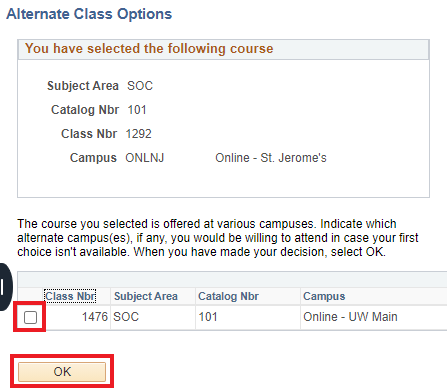Click the ONLNJ campus code
This screenshot has width=447, height=390.
pyautogui.click(x=145, y=158)
